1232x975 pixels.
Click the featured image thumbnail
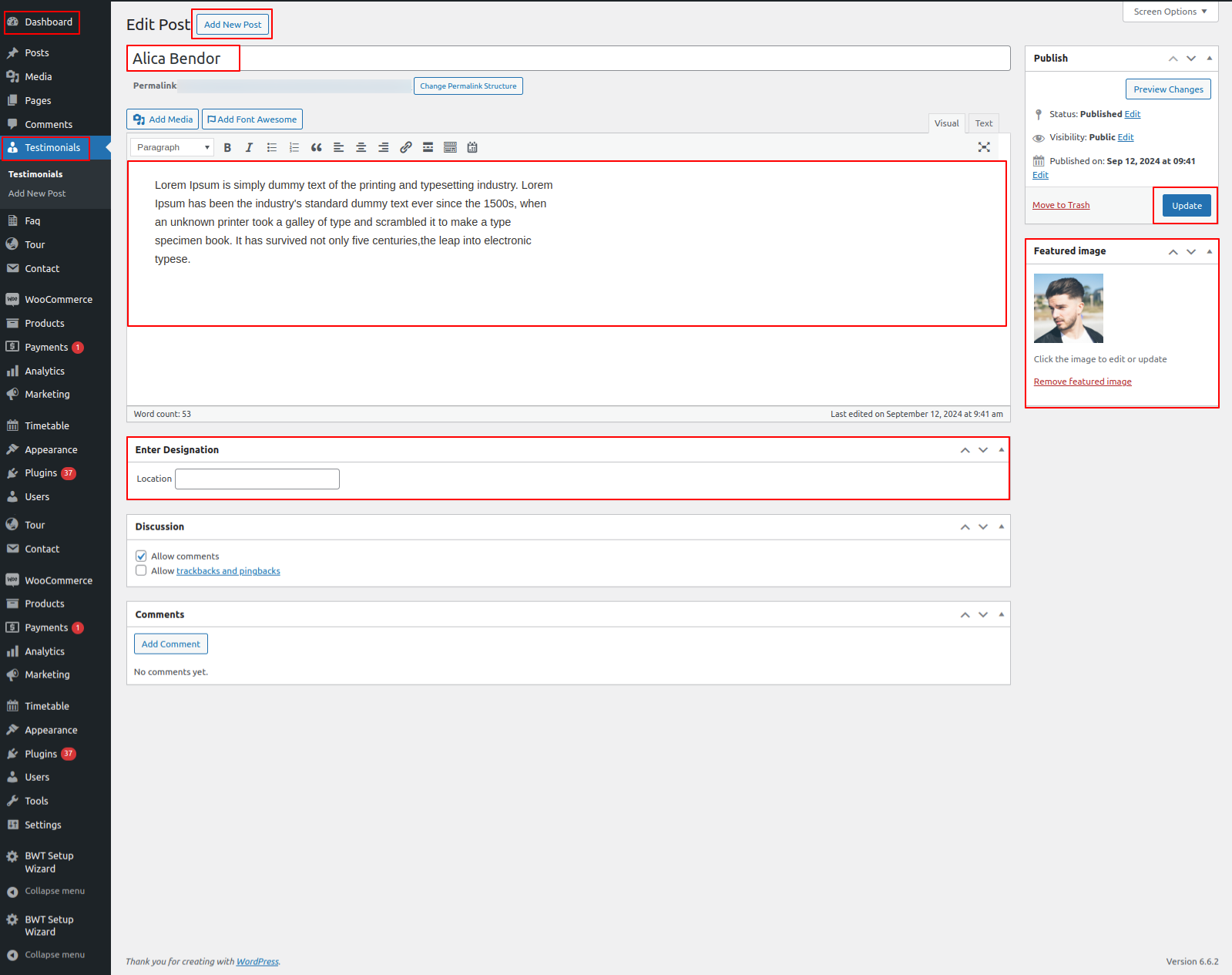[x=1068, y=308]
